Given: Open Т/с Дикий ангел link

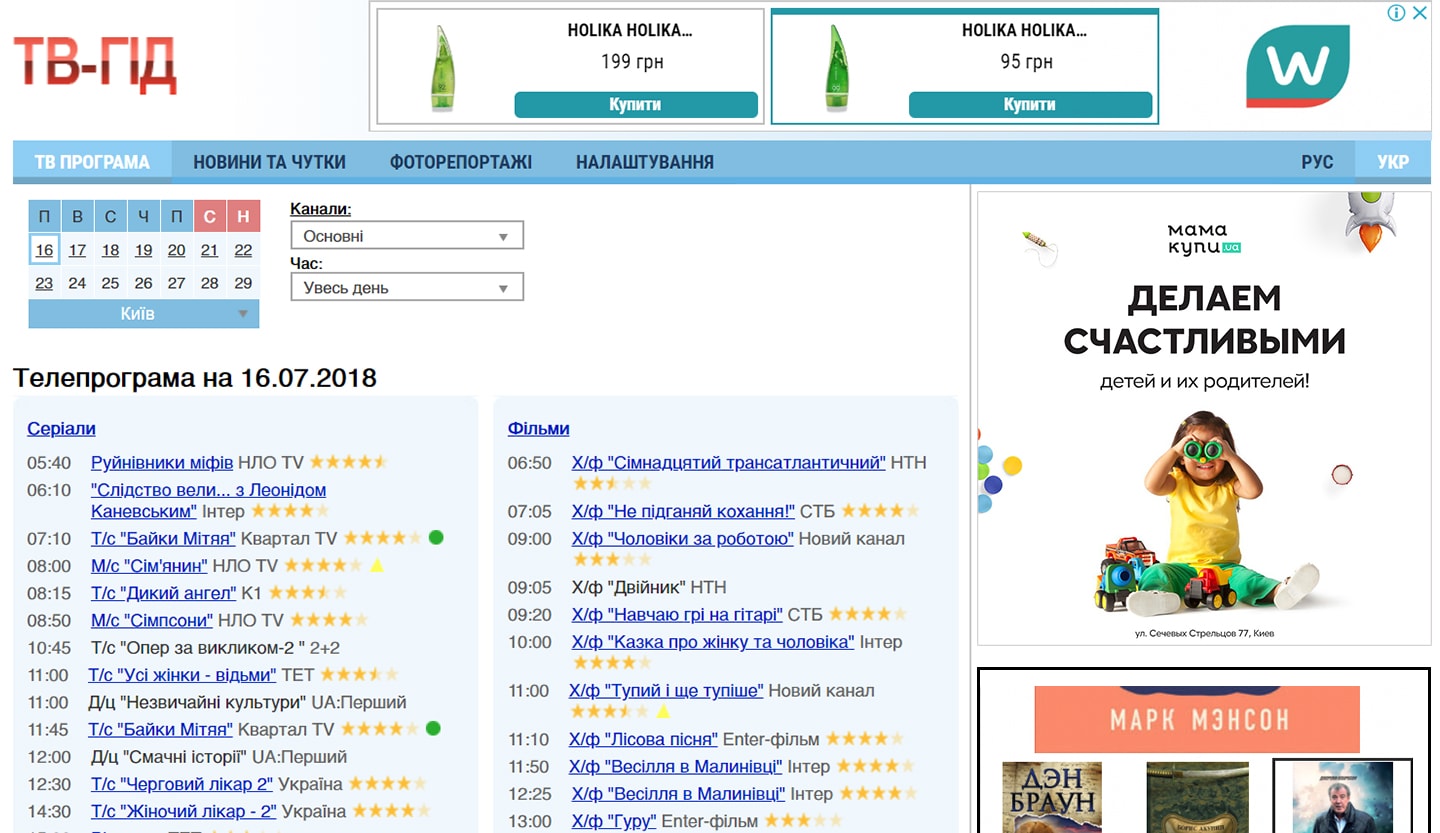Looking at the screenshot, I should pyautogui.click(x=164, y=593).
